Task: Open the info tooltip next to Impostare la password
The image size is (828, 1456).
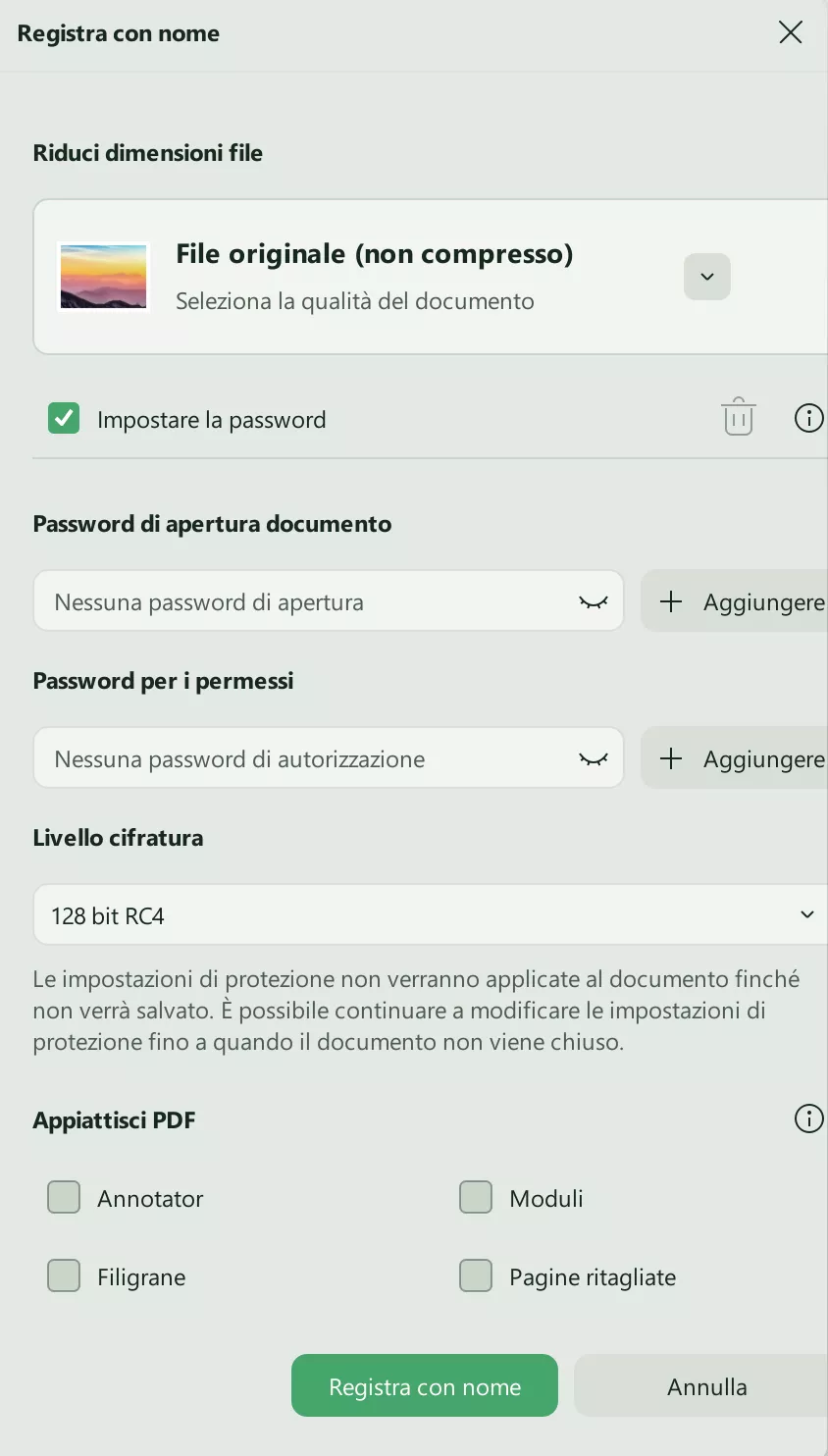Action: (808, 418)
